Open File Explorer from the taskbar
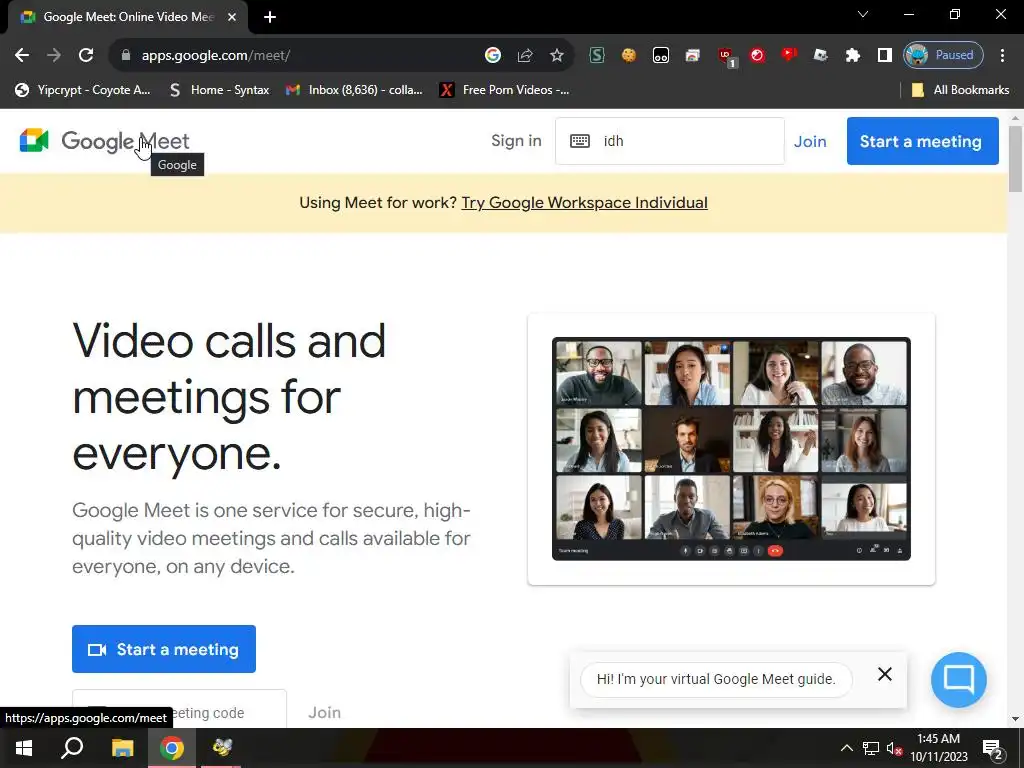Viewport: 1024px width, 768px height. pyautogui.click(x=122, y=748)
